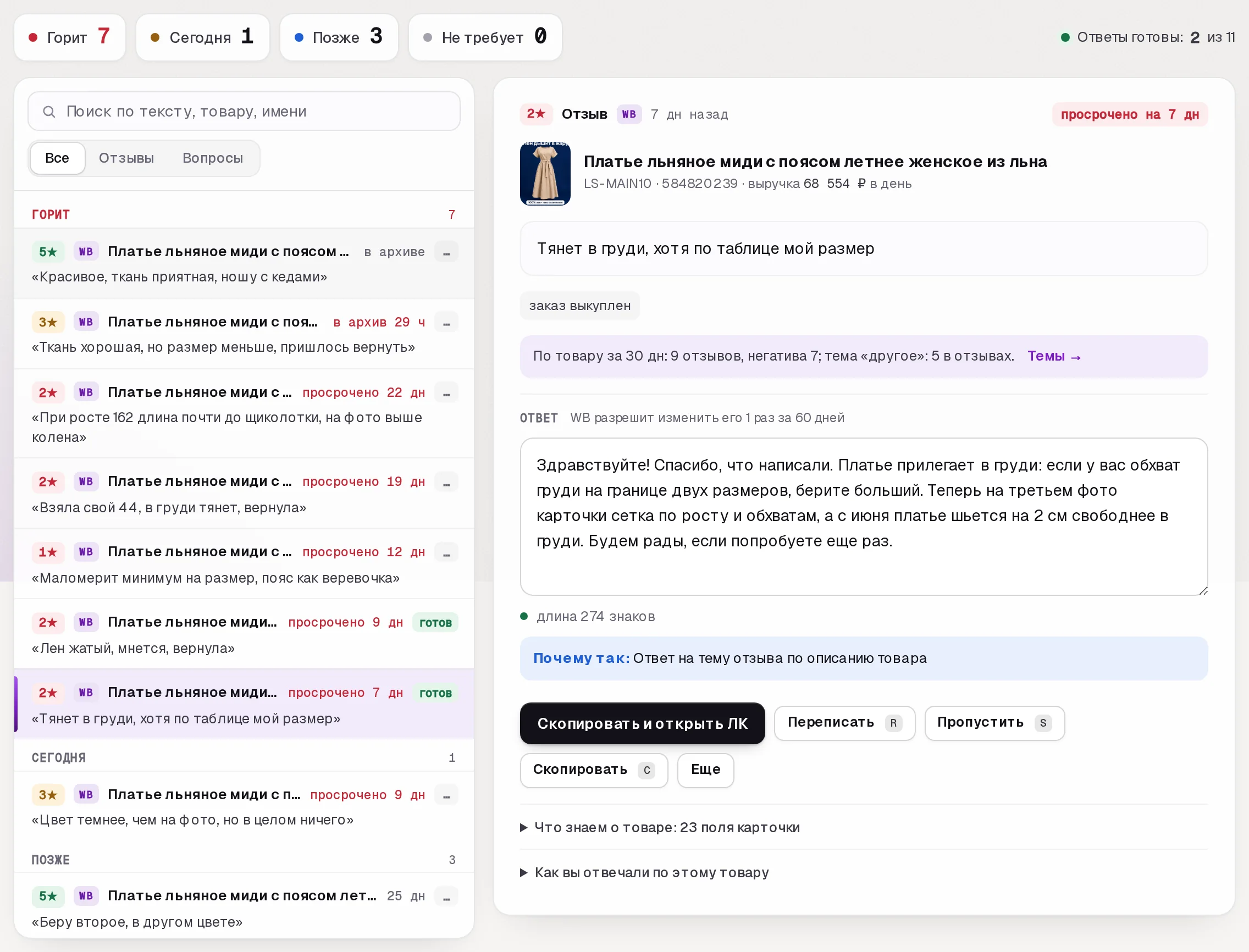Click the «заказ выкуплен» tag

pos(580,306)
